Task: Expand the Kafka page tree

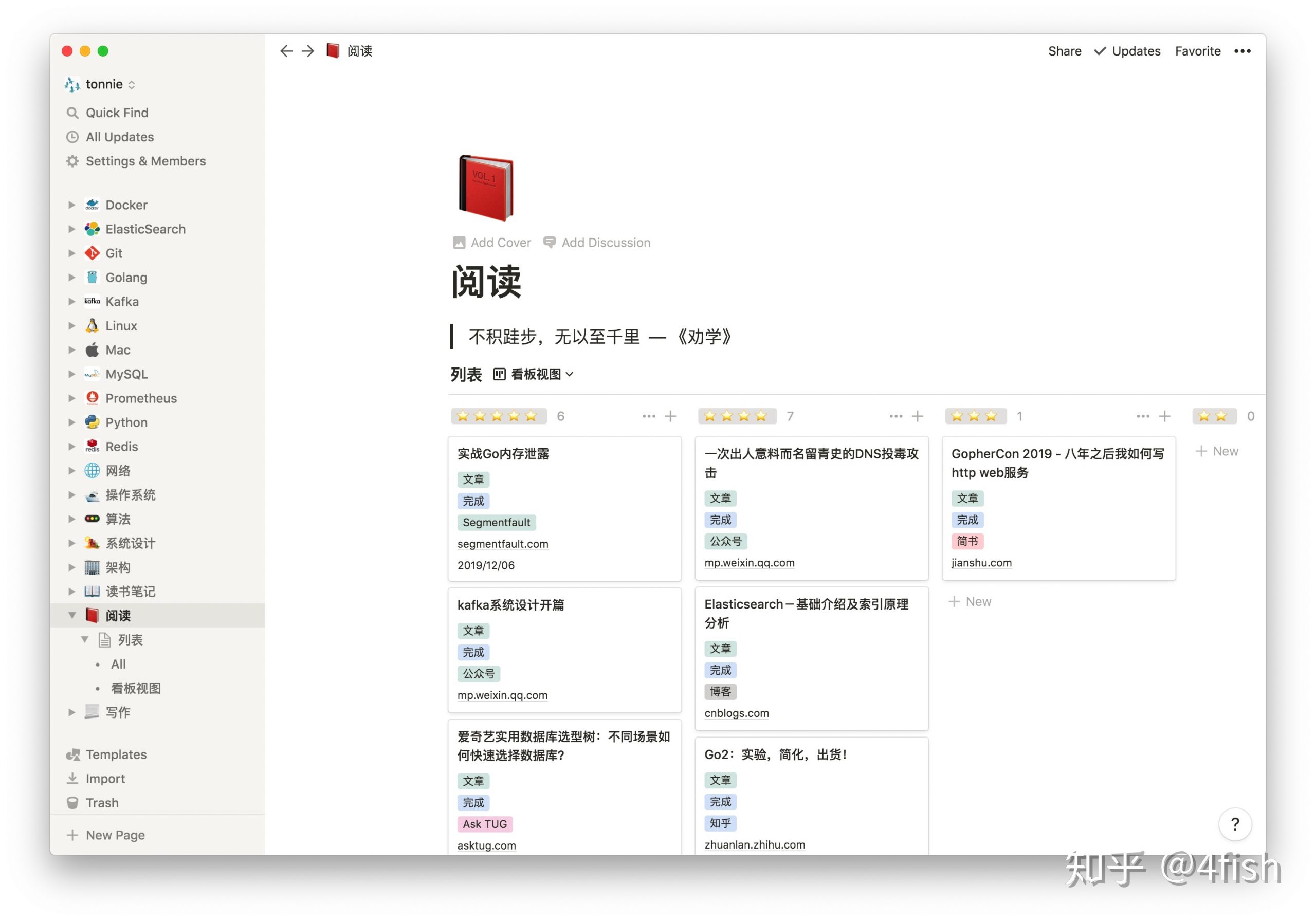Action: click(71, 302)
